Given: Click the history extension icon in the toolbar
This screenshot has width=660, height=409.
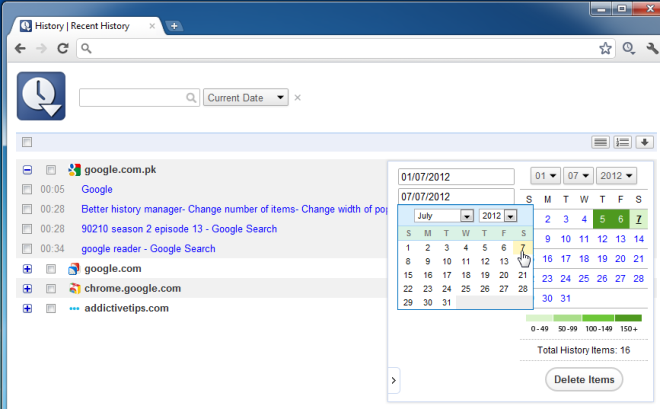Looking at the screenshot, I should coord(625,47).
